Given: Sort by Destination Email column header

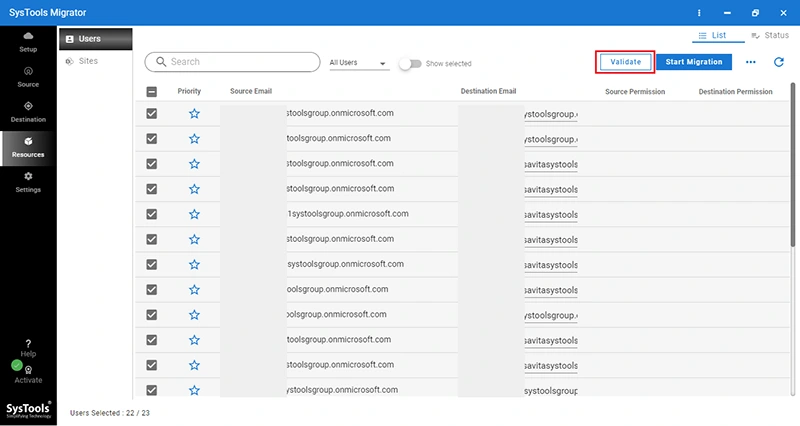Looking at the screenshot, I should 488,91.
